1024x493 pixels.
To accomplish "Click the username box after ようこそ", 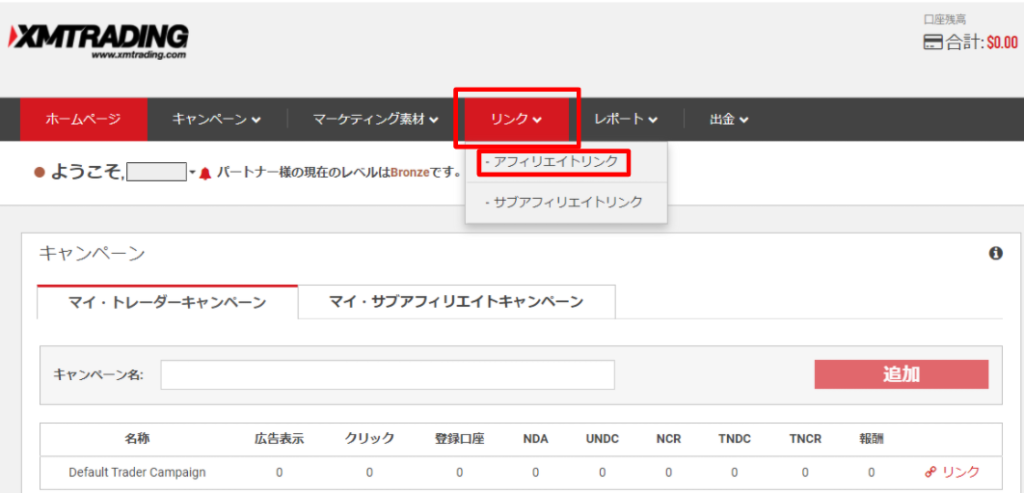I will (x=157, y=172).
